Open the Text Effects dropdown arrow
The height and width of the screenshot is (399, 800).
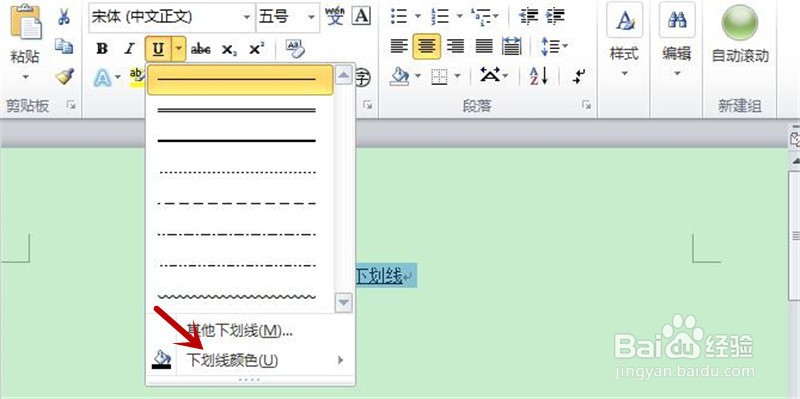(x=118, y=78)
